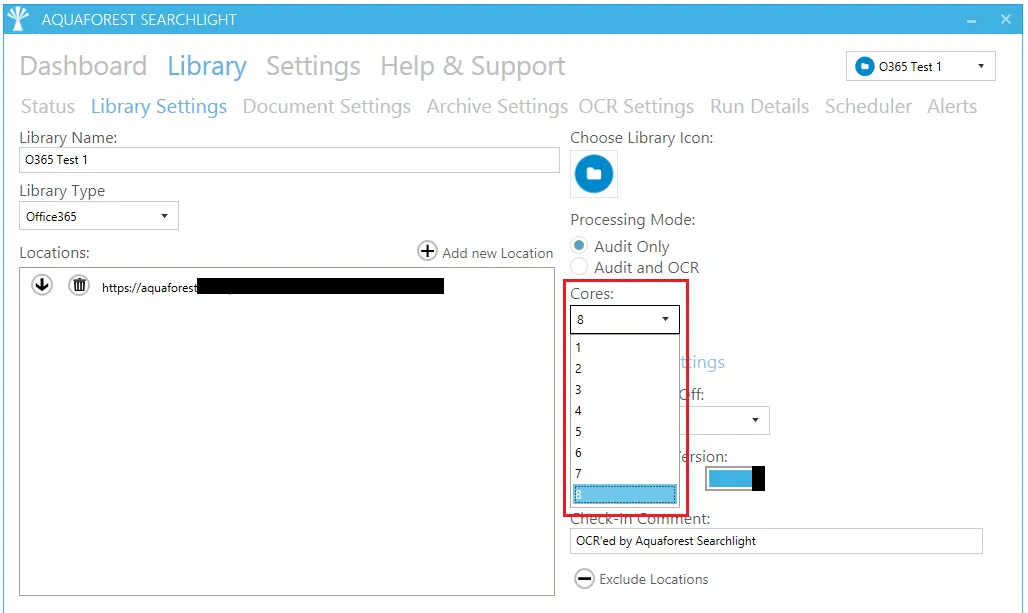
Task: Click the Add new Location label
Action: [x=498, y=253]
